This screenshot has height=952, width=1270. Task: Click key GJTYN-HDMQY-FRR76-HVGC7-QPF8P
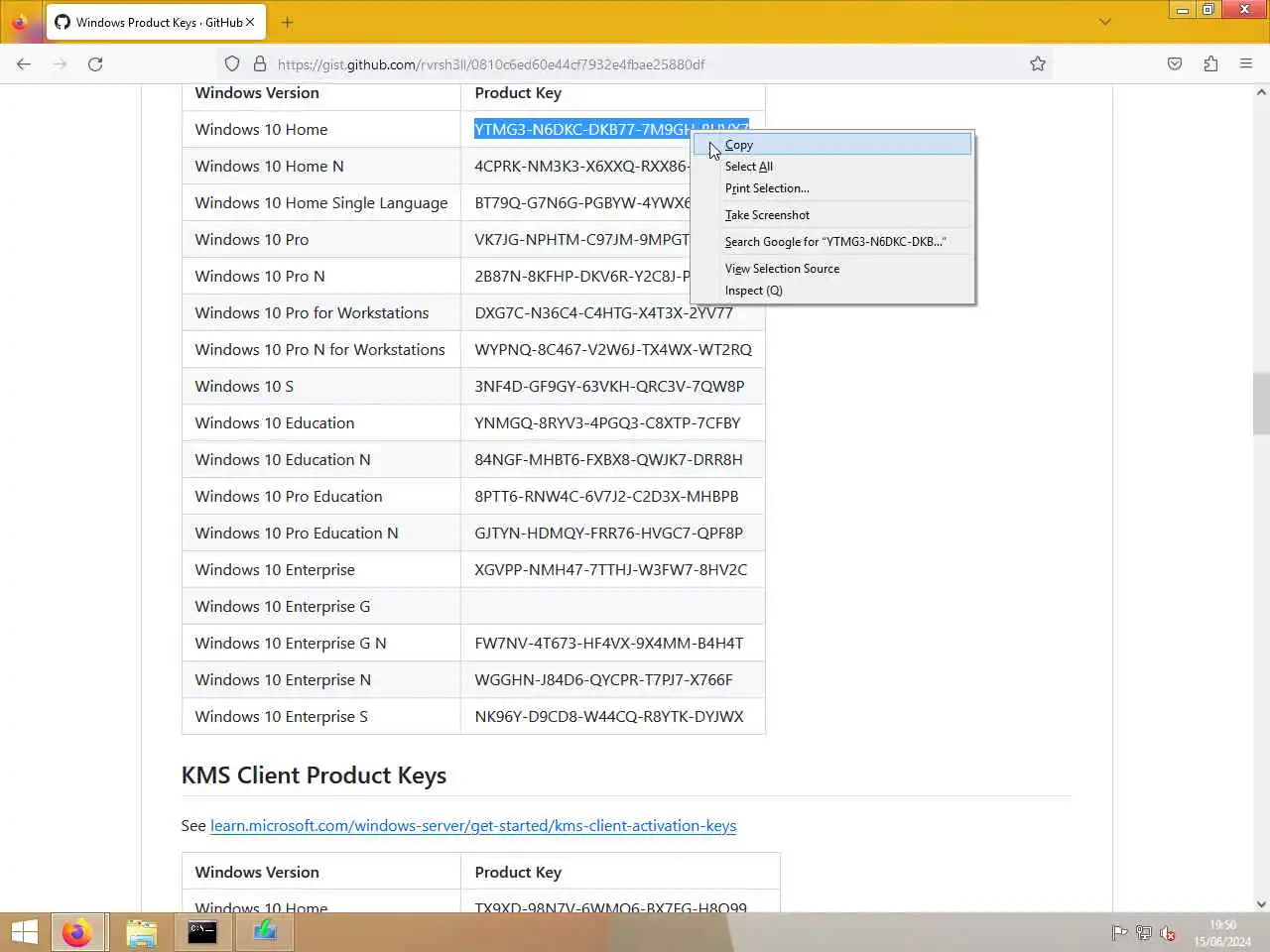608,533
